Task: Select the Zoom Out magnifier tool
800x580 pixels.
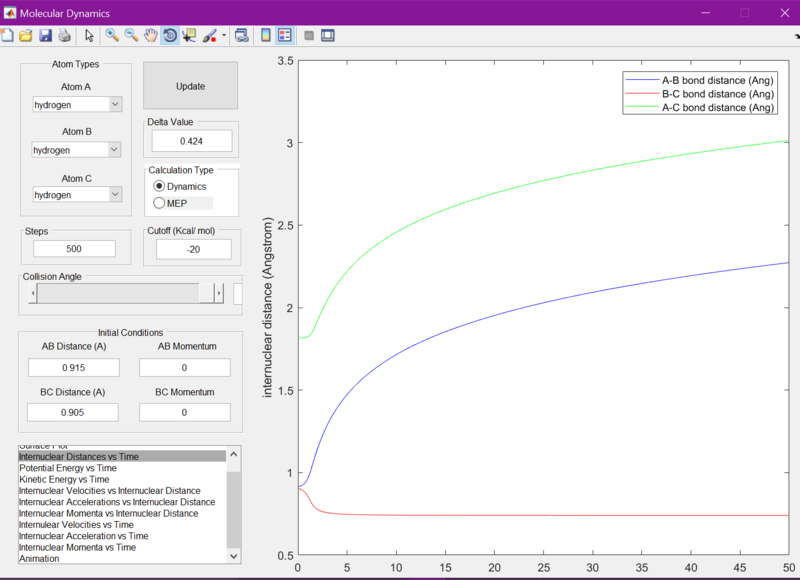Action: [x=131, y=35]
